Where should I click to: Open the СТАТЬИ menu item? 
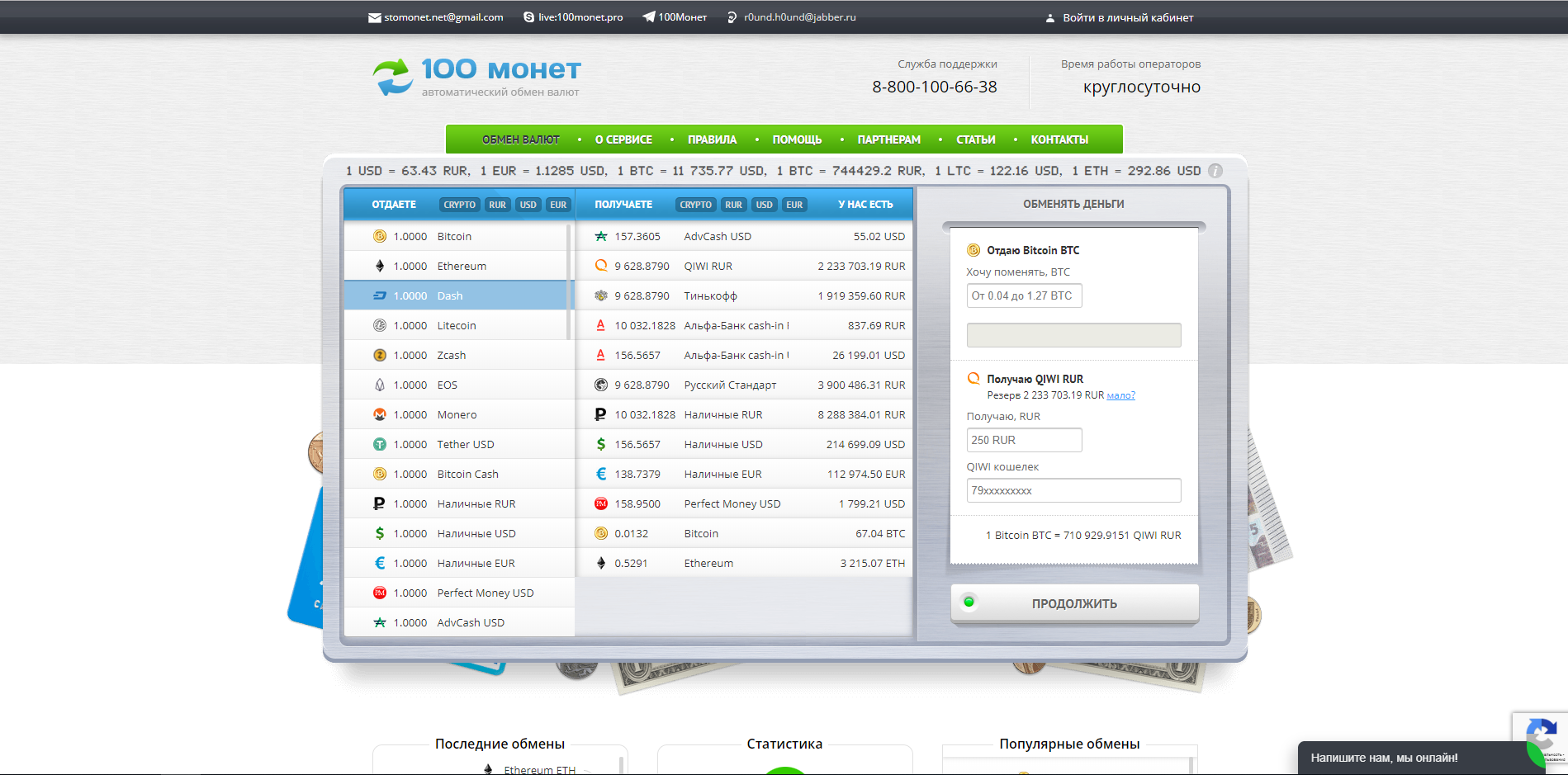click(976, 139)
